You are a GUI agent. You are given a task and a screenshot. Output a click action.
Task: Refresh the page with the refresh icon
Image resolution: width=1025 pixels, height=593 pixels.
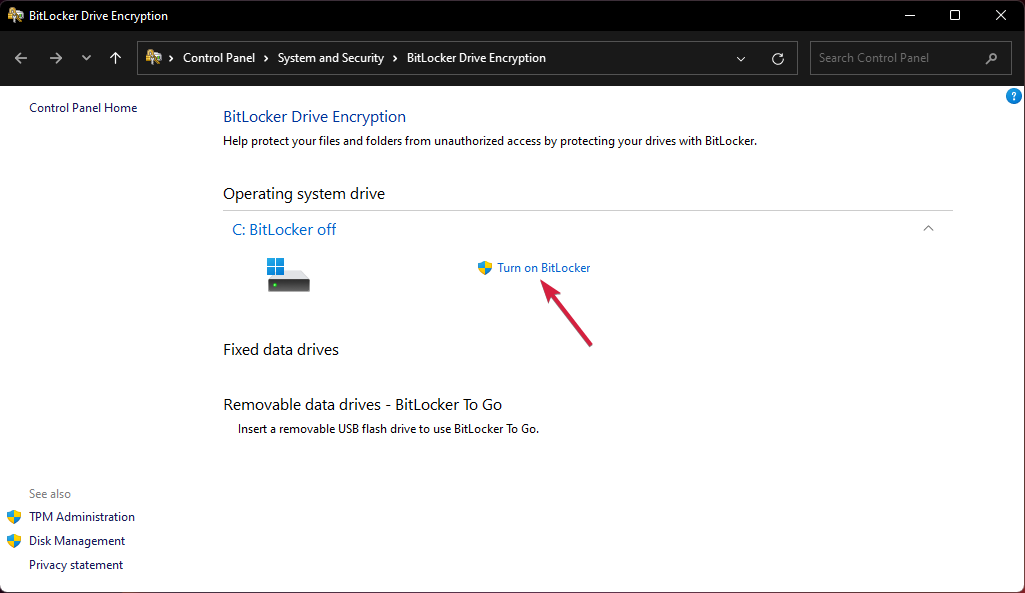pos(777,57)
